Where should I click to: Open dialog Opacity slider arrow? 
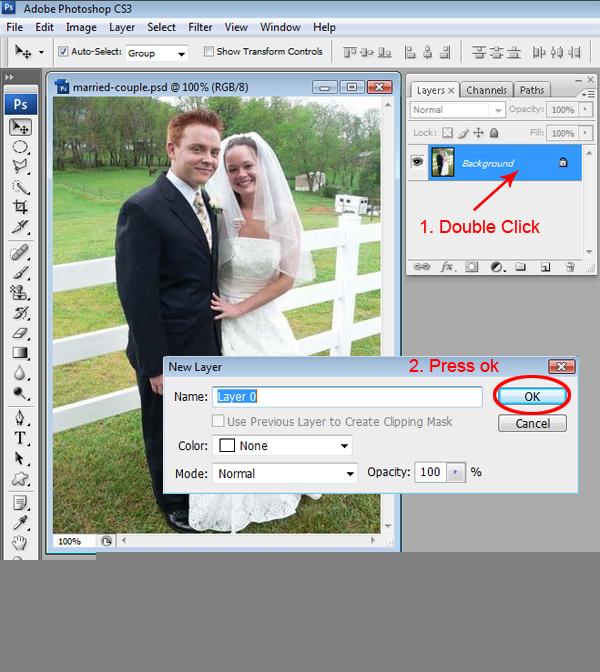click(456, 472)
